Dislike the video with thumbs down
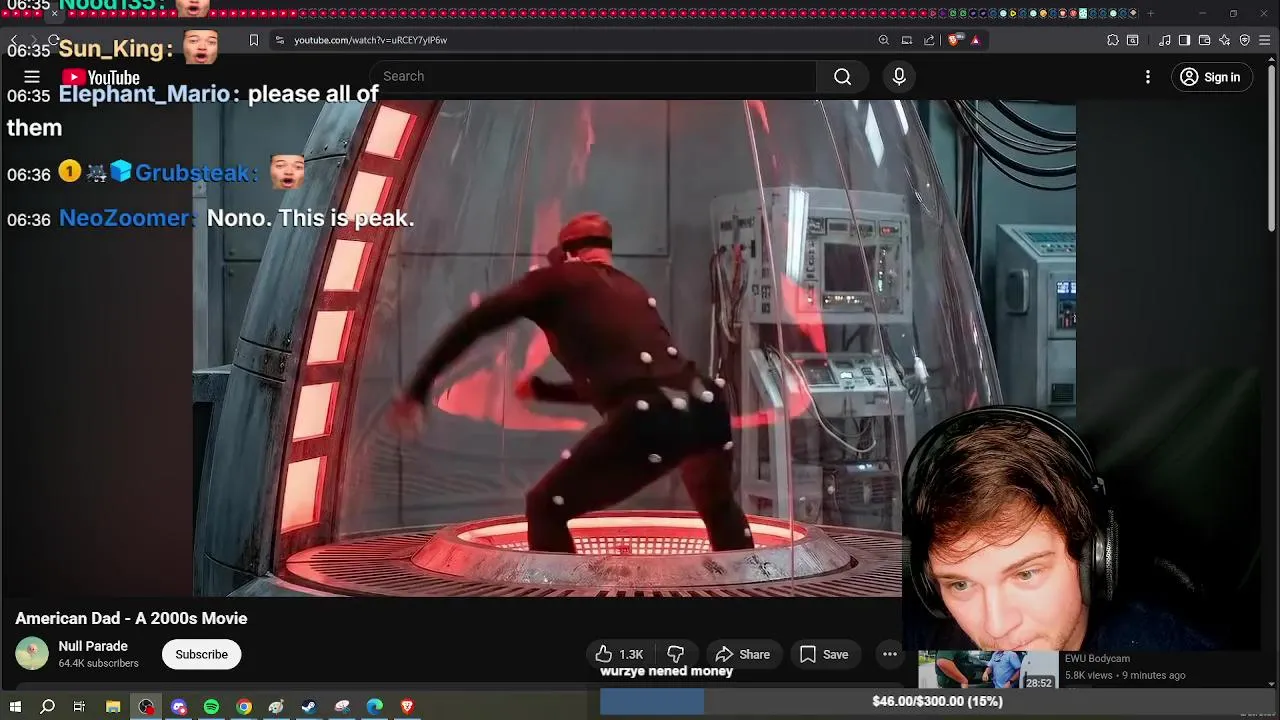The height and width of the screenshot is (720, 1280). [x=676, y=655]
